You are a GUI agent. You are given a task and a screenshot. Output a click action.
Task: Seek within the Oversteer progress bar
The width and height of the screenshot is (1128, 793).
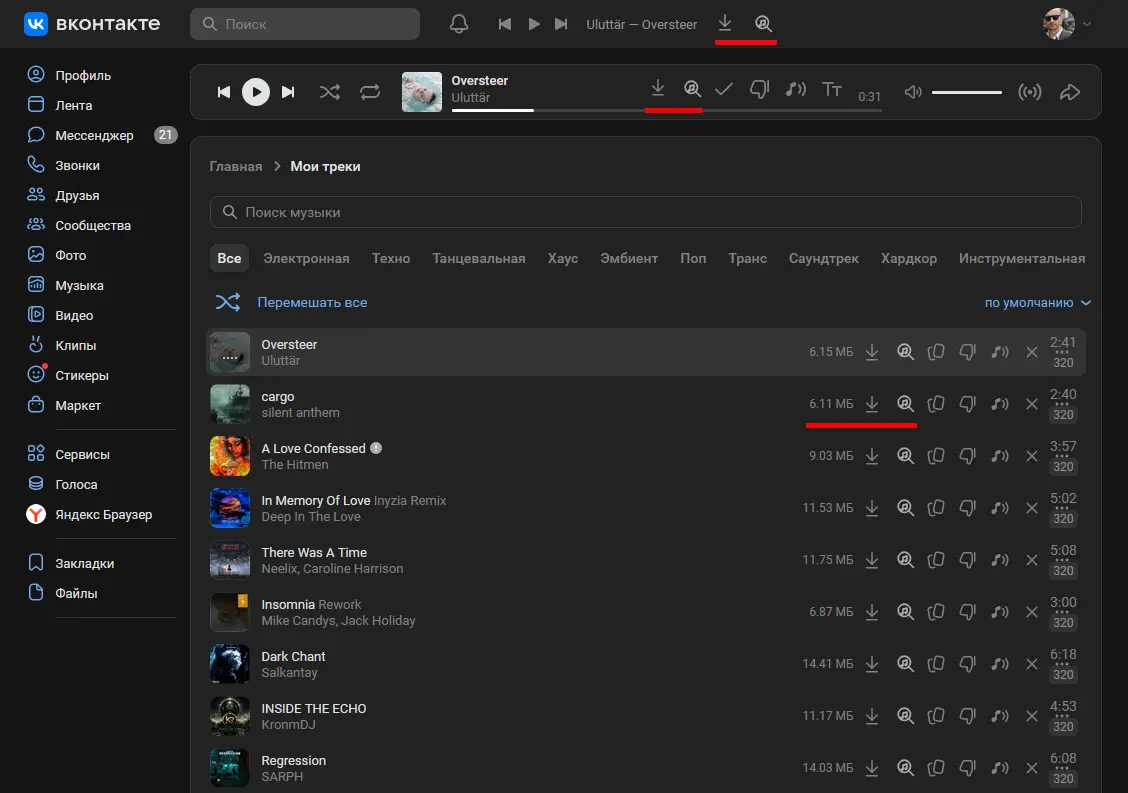tap(666, 110)
